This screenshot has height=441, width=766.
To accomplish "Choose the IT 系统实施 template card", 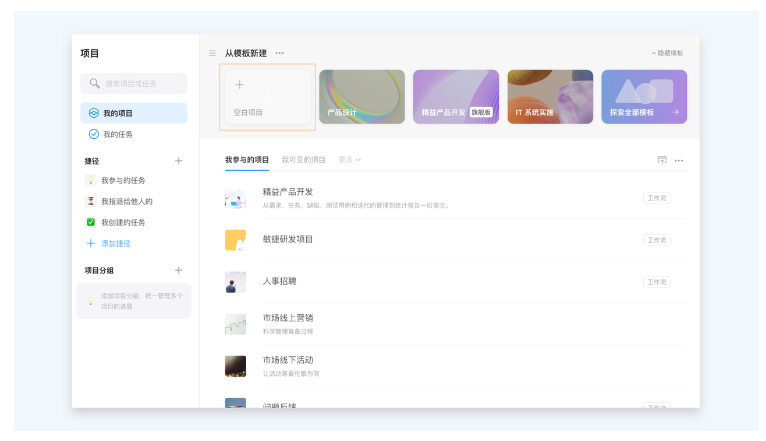I will [550, 97].
